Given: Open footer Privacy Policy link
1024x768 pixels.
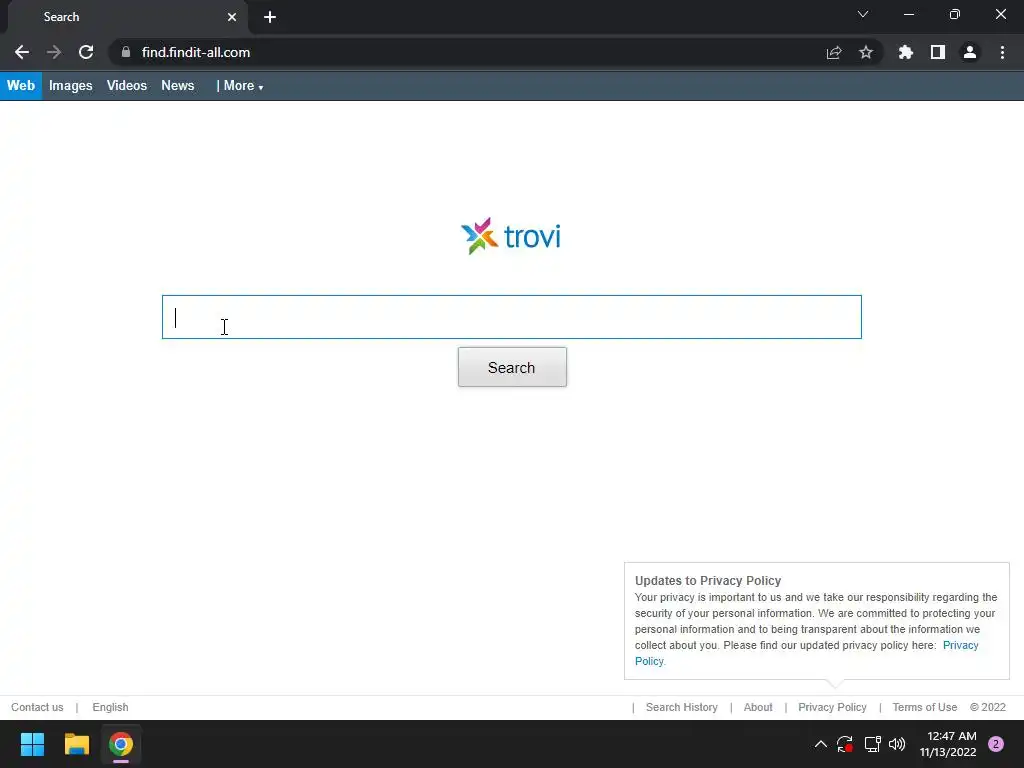Looking at the screenshot, I should (832, 707).
